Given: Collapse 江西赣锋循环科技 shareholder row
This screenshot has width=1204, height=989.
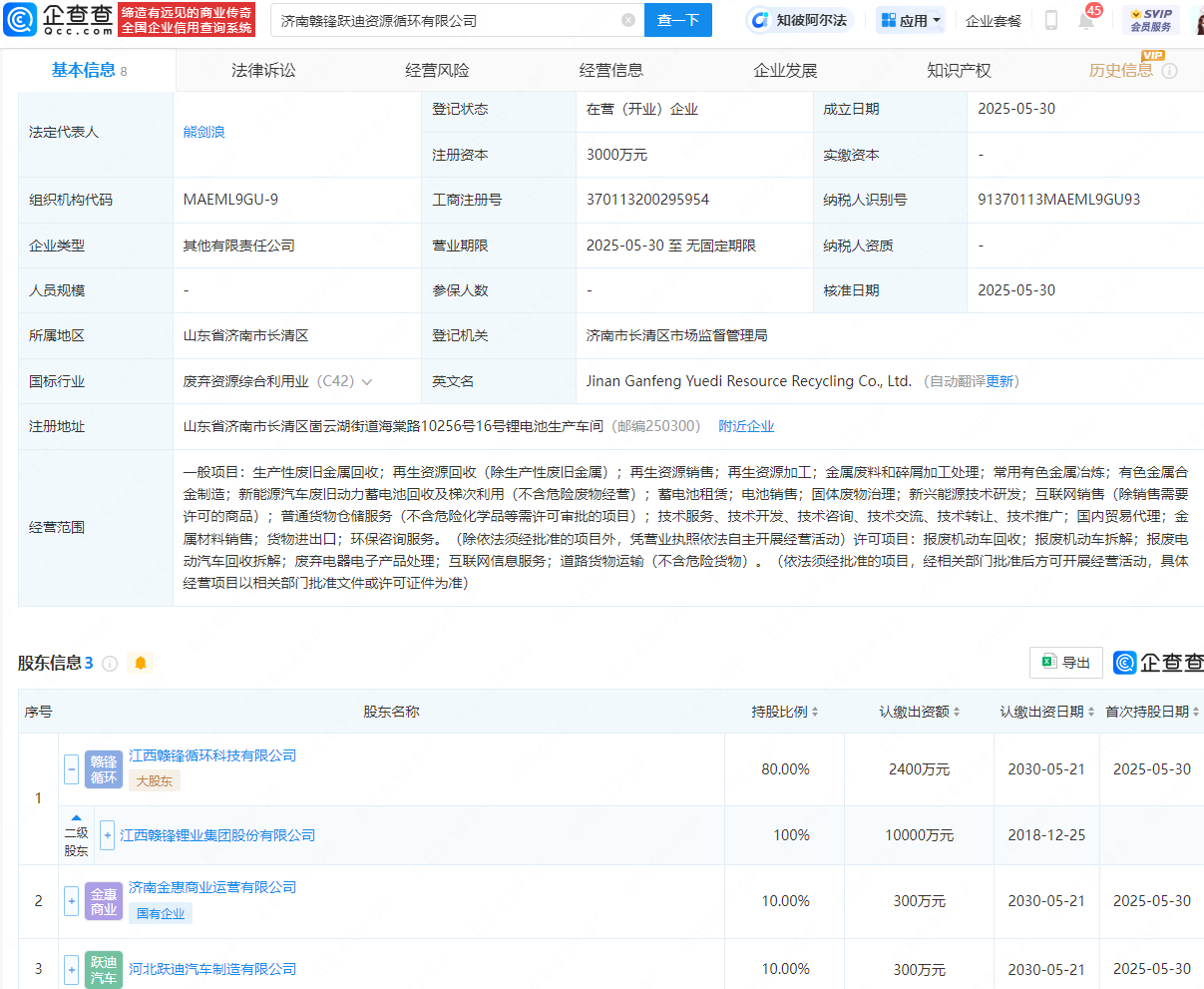Looking at the screenshot, I should point(72,769).
